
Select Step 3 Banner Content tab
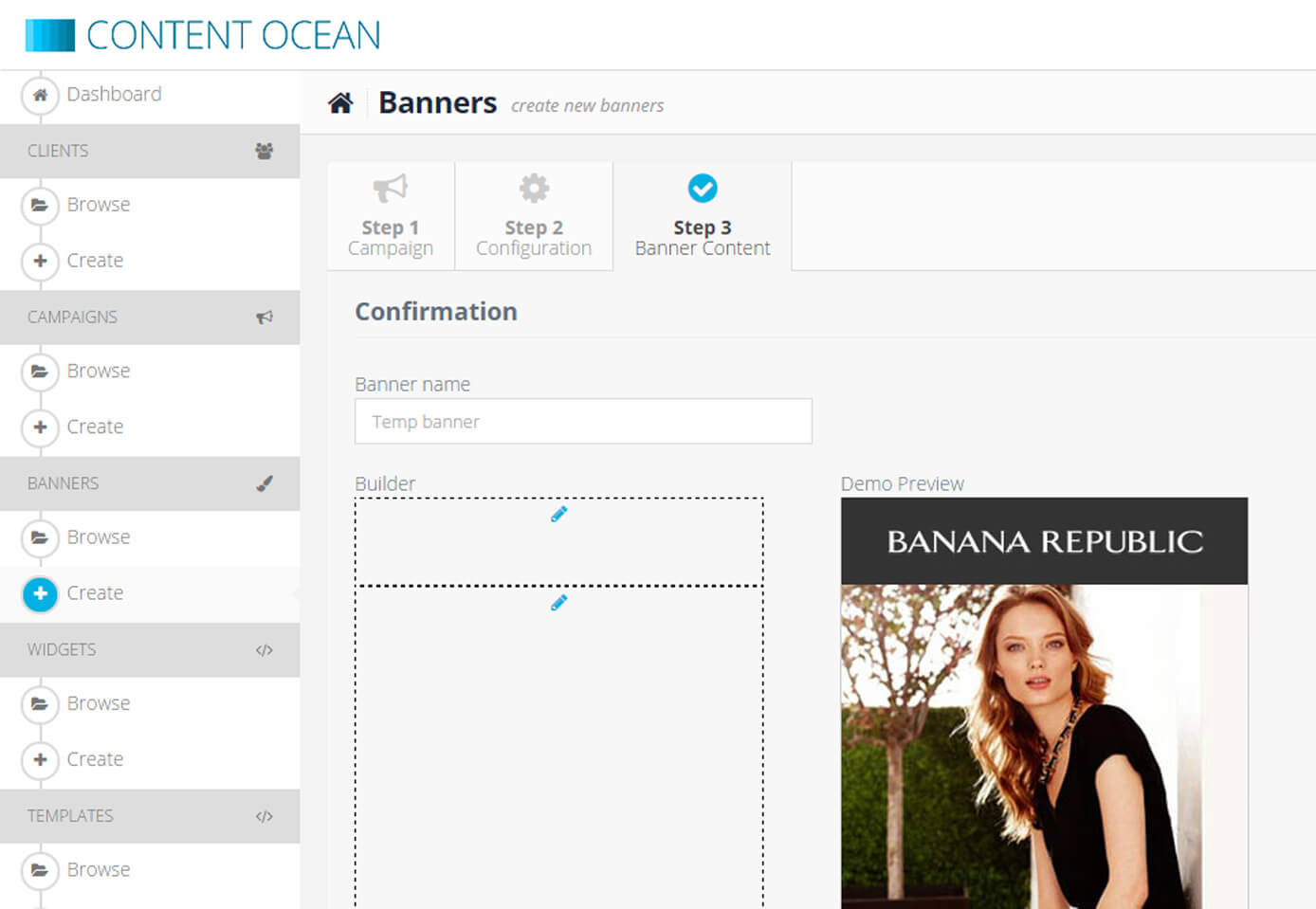tap(703, 216)
